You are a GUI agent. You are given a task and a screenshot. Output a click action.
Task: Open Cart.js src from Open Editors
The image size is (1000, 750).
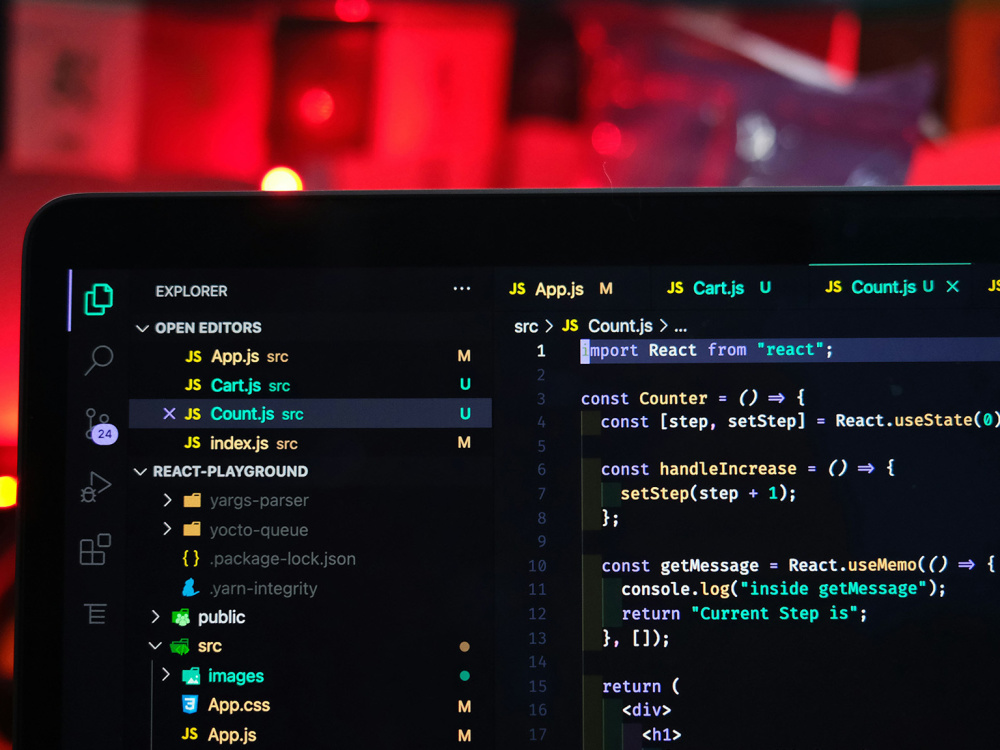point(310,385)
